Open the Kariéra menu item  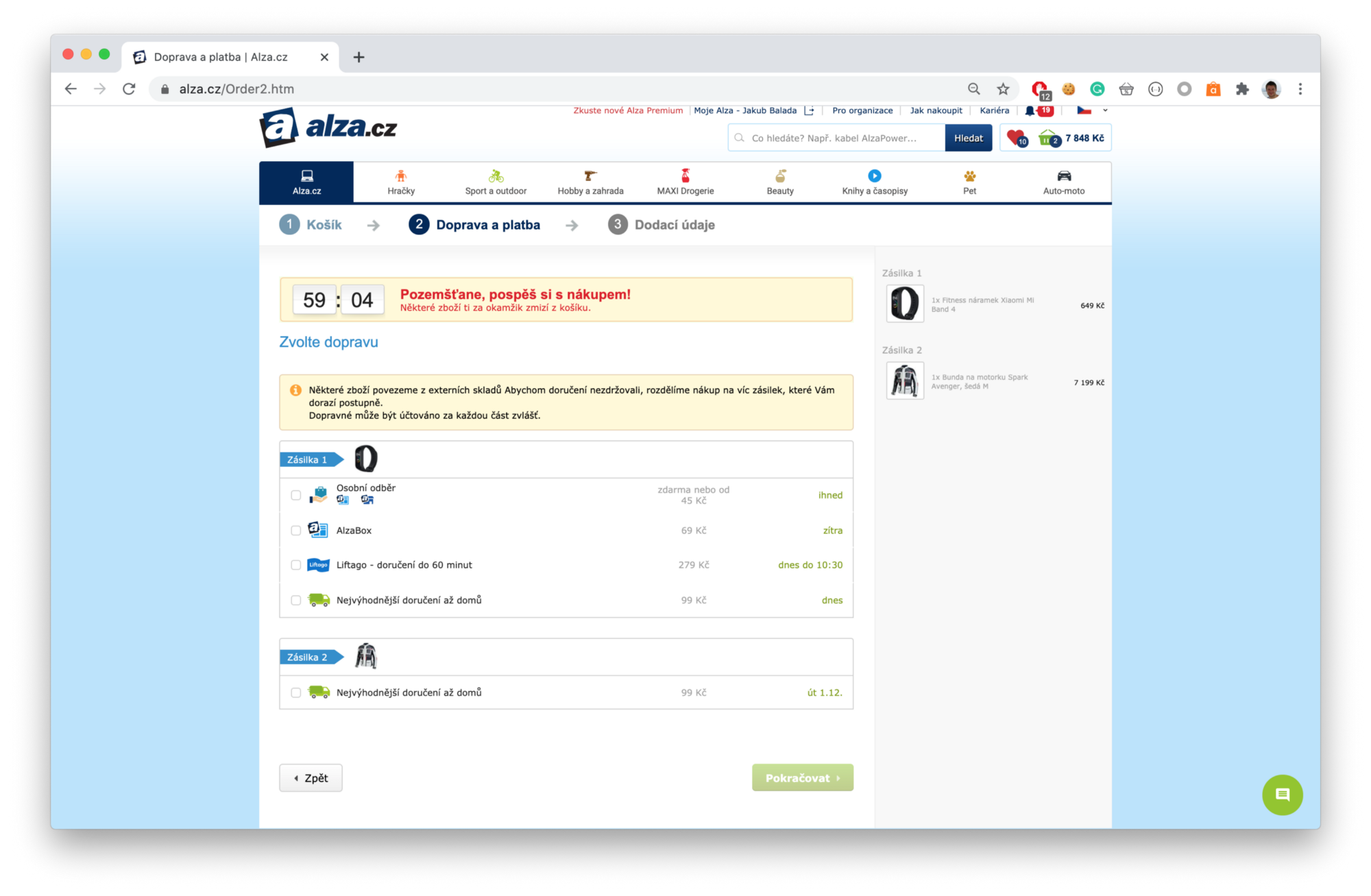(995, 110)
